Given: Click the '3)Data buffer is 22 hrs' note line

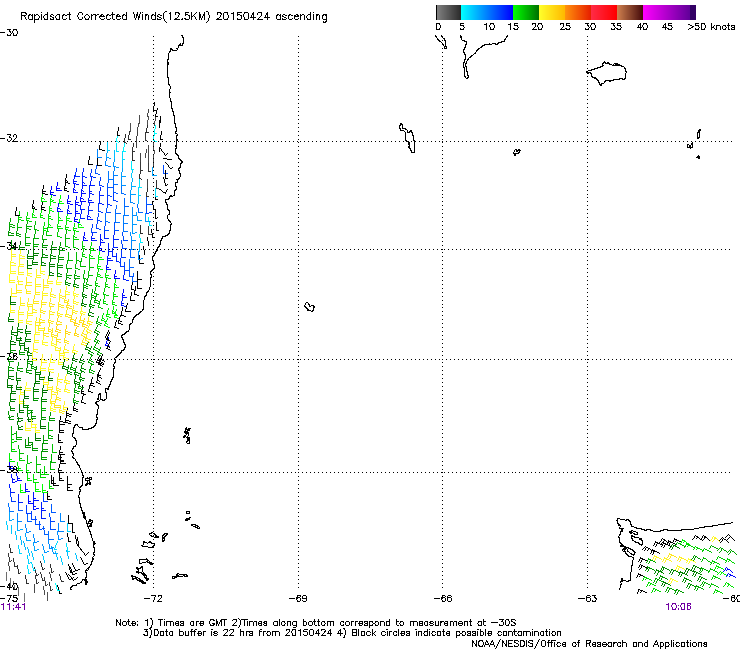Looking at the screenshot, I should click(x=352, y=633).
